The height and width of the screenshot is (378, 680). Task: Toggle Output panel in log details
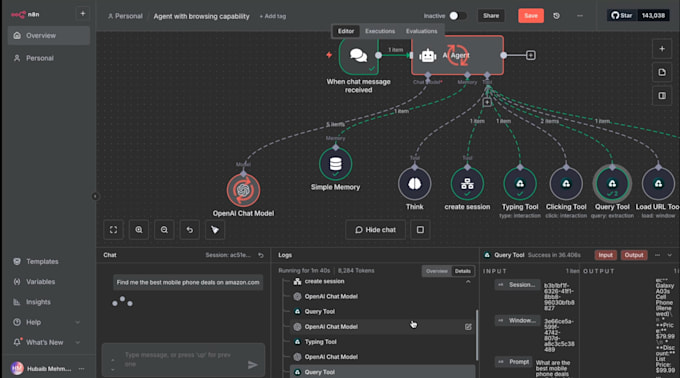click(x=634, y=255)
